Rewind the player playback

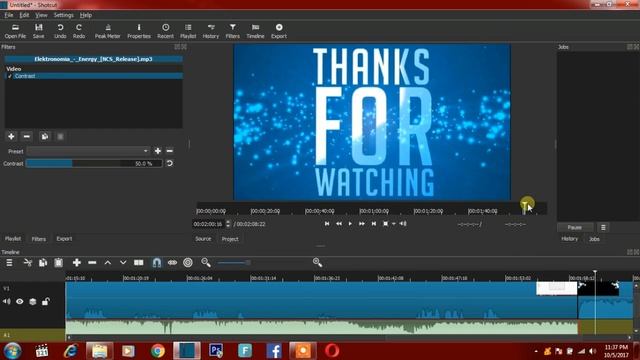(339, 224)
